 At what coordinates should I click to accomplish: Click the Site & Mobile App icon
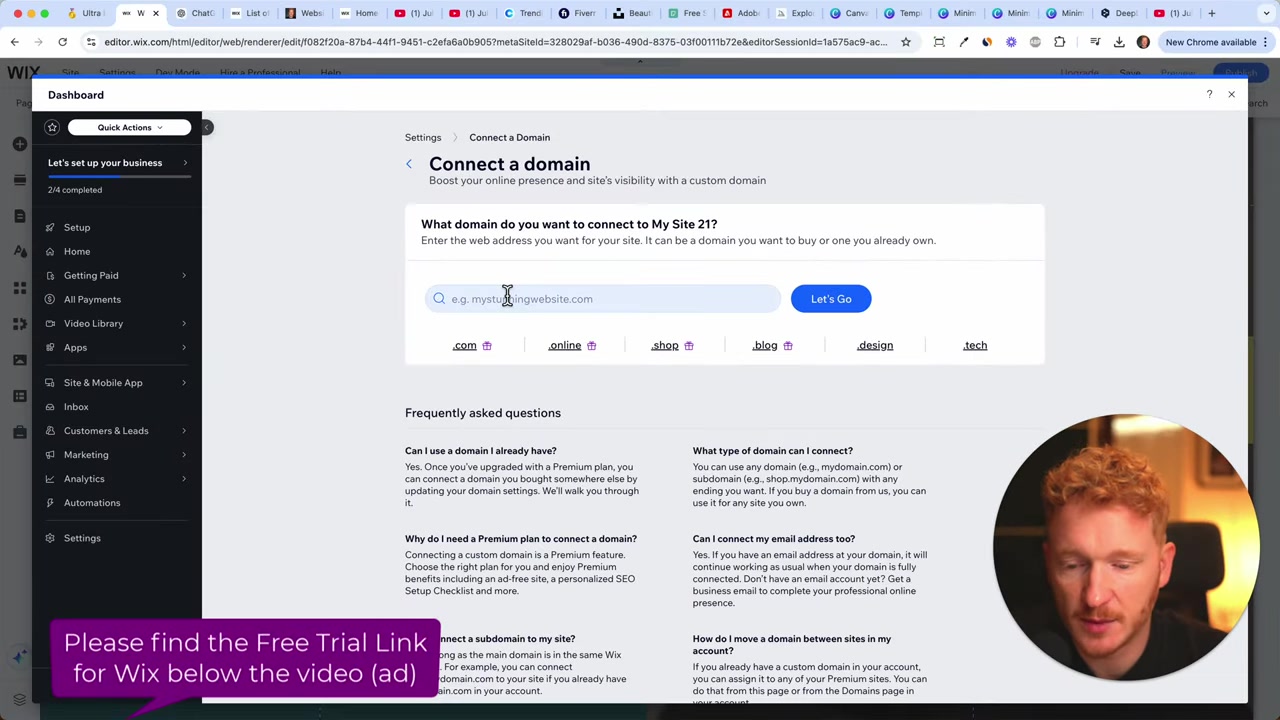pyautogui.click(x=50, y=382)
